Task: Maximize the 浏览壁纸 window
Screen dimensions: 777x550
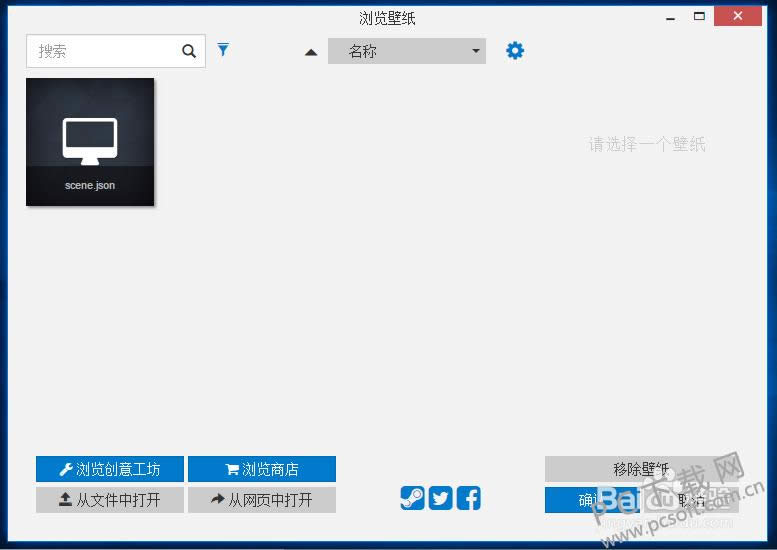Action: point(699,16)
